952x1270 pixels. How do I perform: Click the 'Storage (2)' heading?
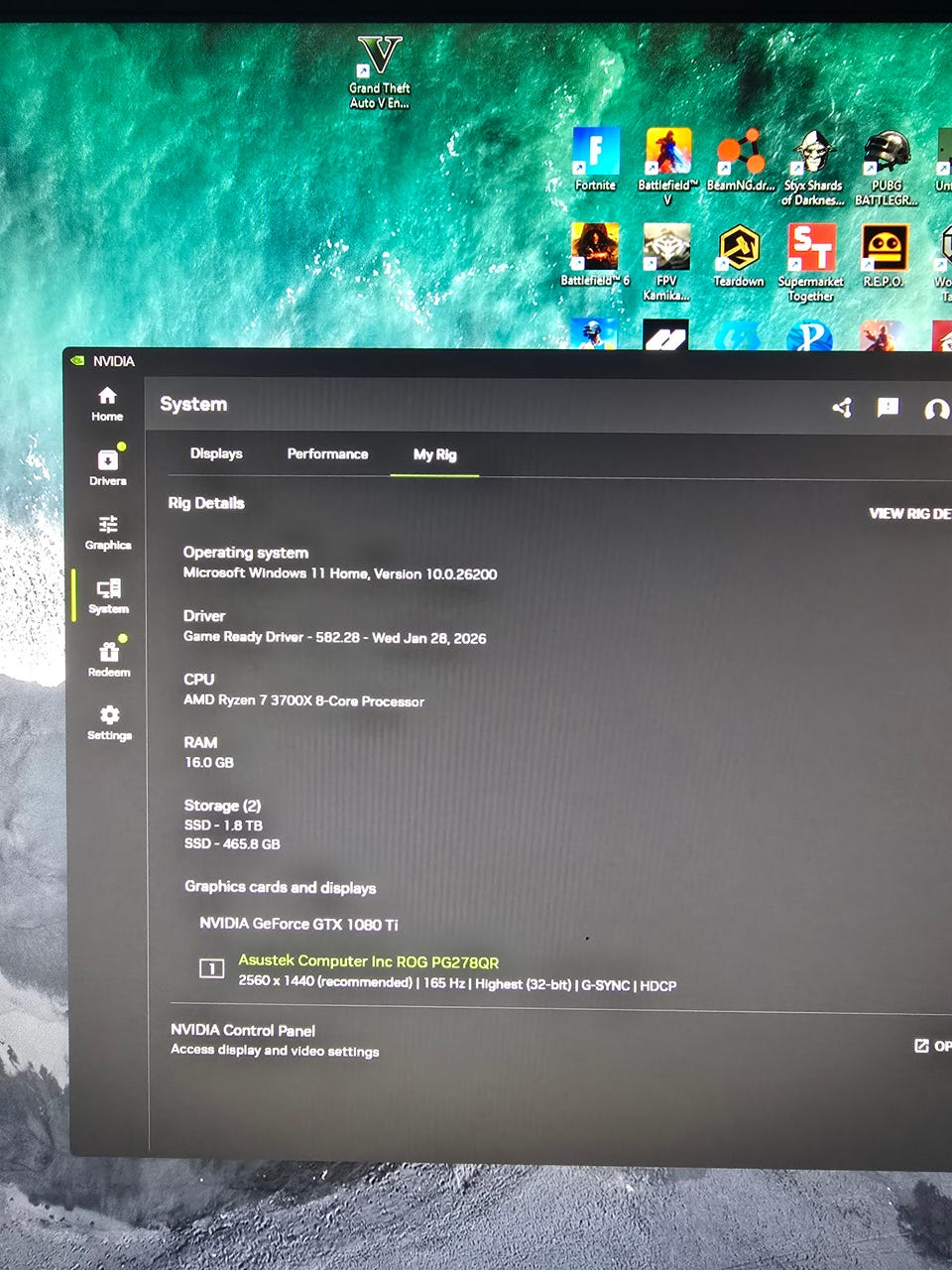(222, 805)
